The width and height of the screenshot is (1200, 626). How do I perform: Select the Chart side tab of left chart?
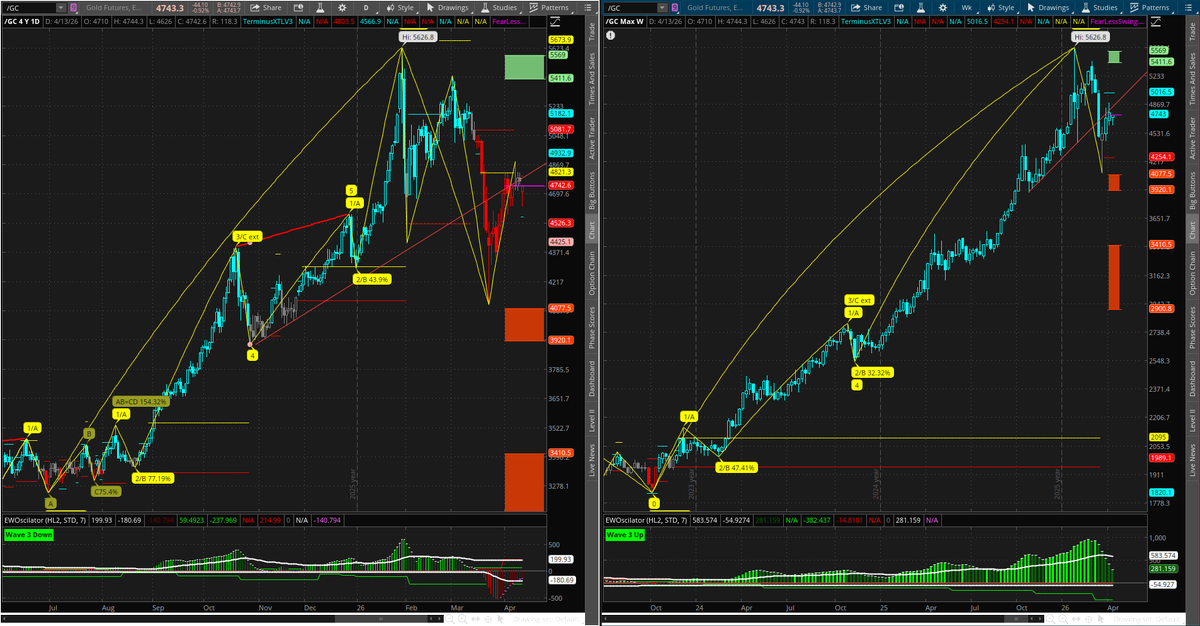590,230
